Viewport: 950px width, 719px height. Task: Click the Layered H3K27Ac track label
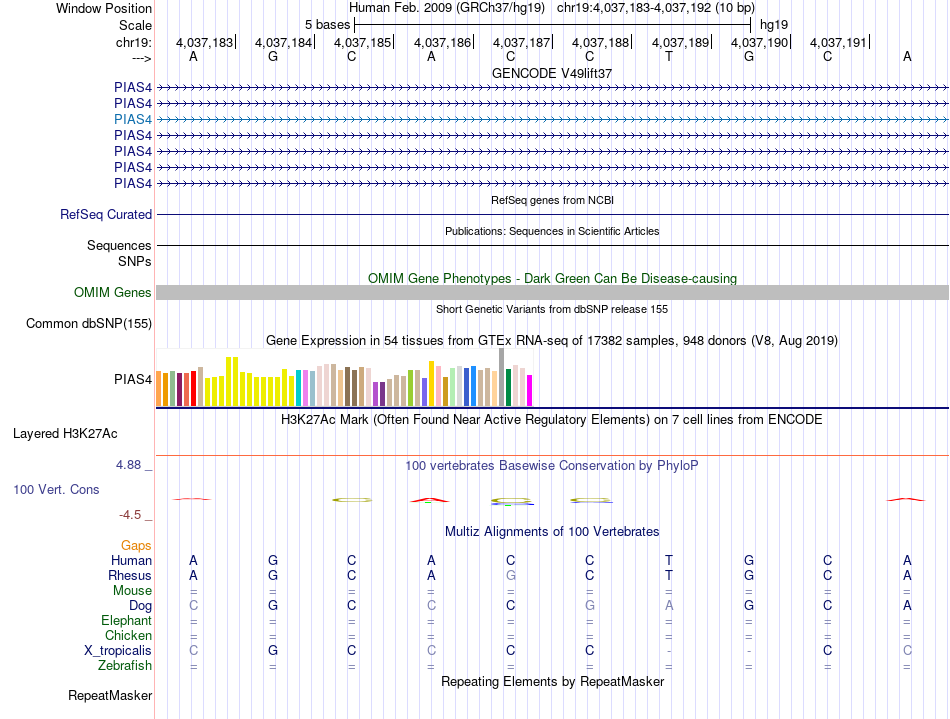tap(65, 434)
